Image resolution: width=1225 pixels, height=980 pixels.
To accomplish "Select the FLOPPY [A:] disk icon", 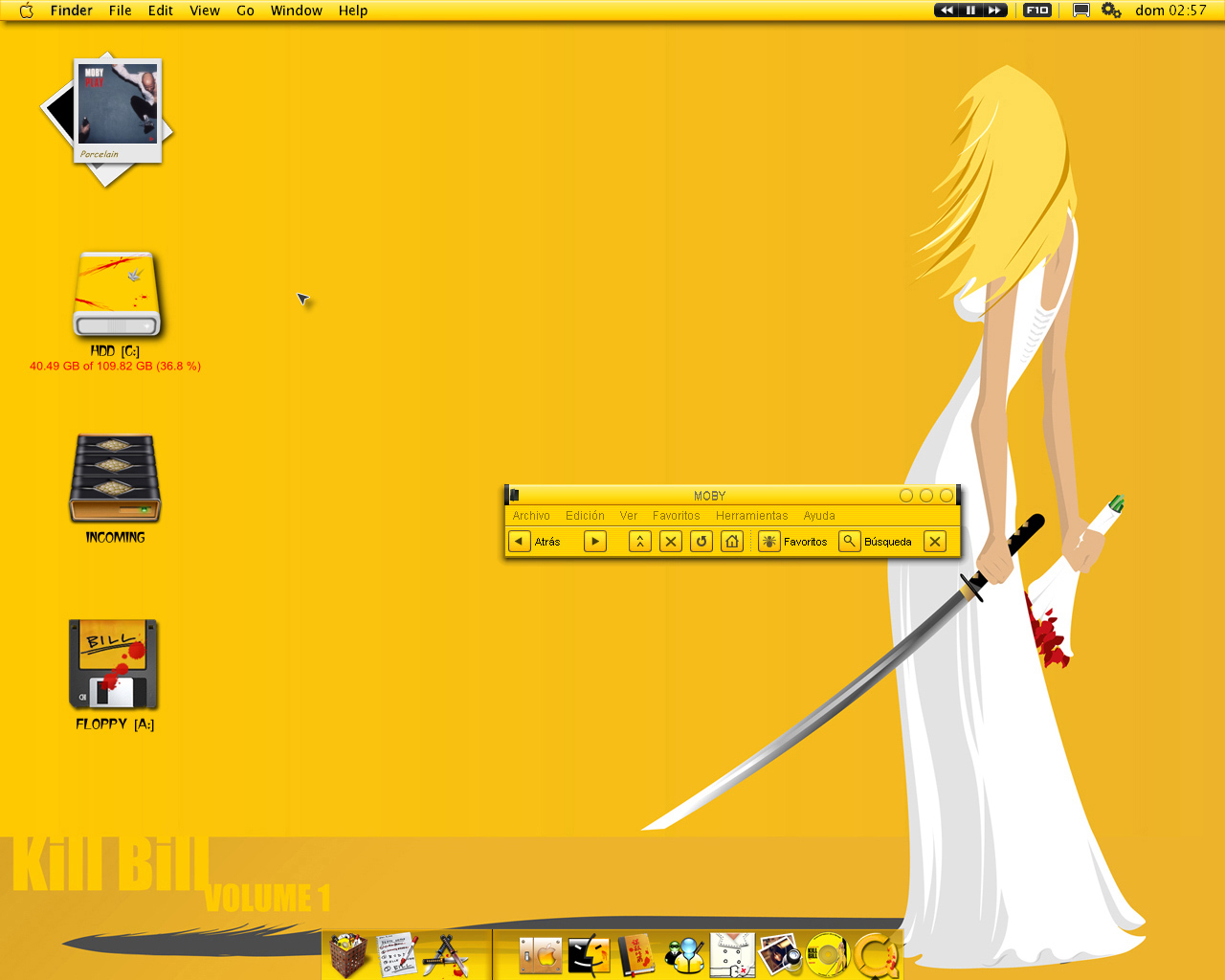I will tap(114, 664).
